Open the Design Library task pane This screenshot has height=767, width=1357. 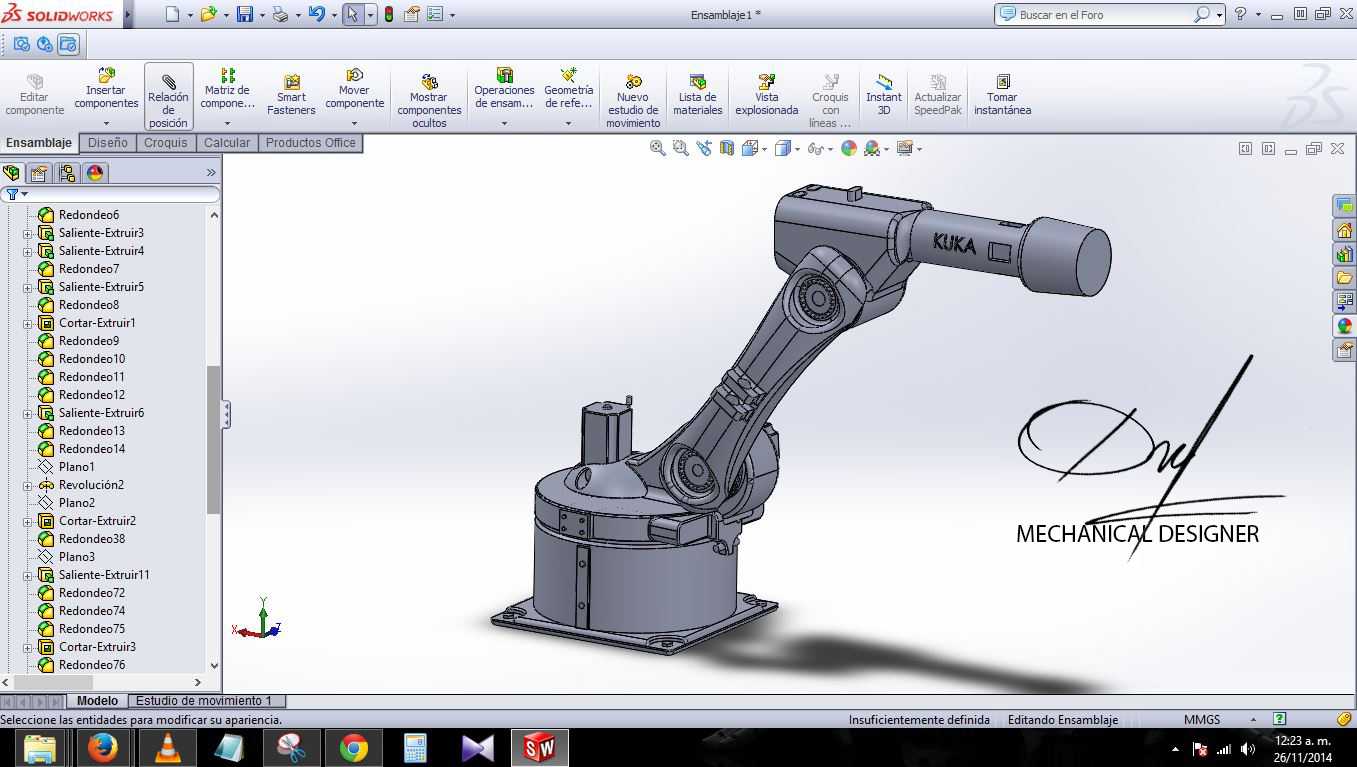click(1344, 254)
